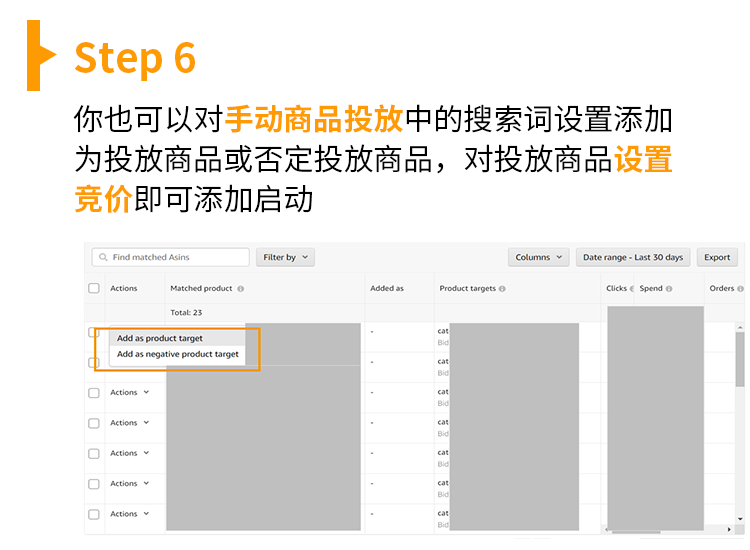Check the third row's checkbox
This screenshot has width=750, height=550.
click(94, 393)
